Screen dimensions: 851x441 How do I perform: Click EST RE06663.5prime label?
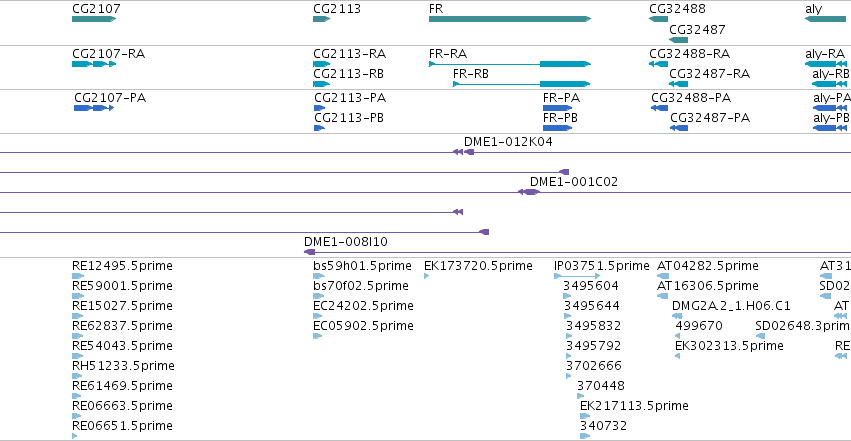[x=122, y=406]
